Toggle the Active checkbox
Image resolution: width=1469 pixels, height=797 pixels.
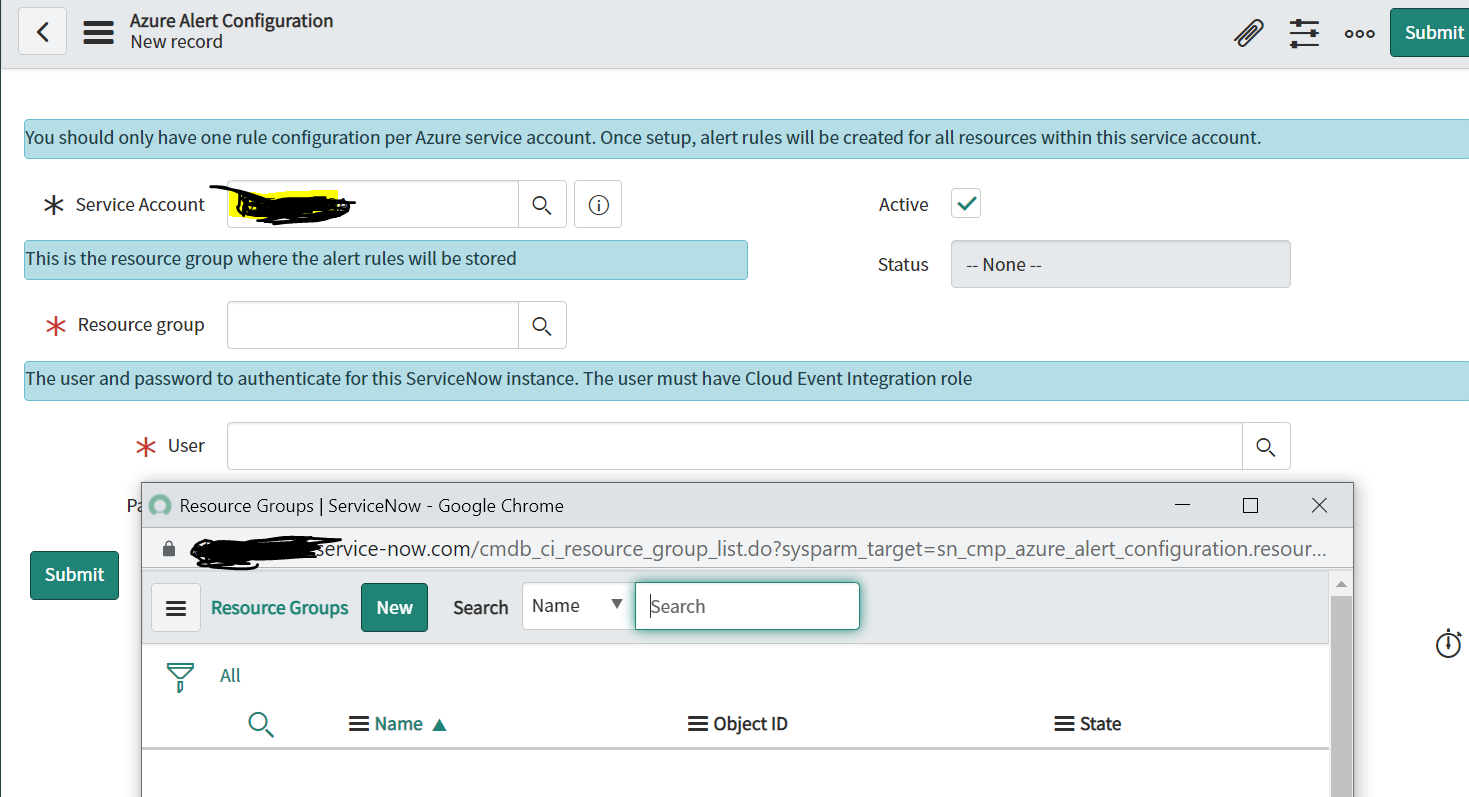966,203
